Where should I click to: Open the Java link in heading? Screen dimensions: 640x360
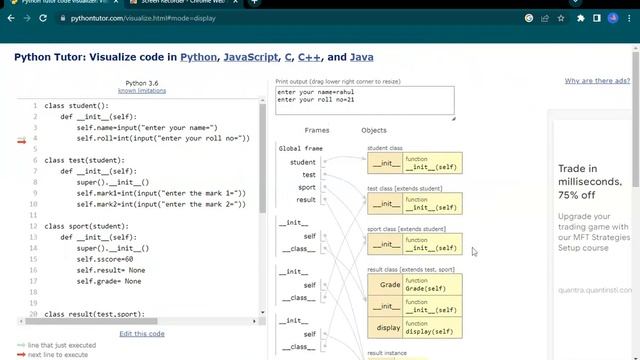tap(362, 57)
